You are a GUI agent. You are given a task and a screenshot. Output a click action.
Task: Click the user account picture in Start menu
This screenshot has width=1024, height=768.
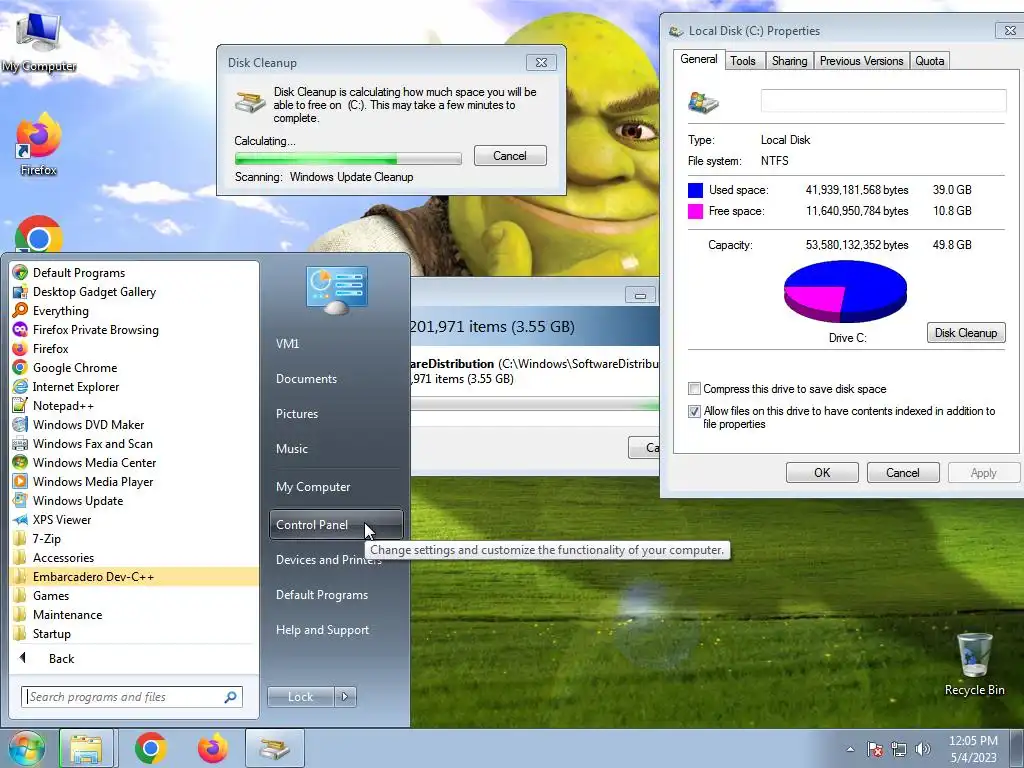336,290
